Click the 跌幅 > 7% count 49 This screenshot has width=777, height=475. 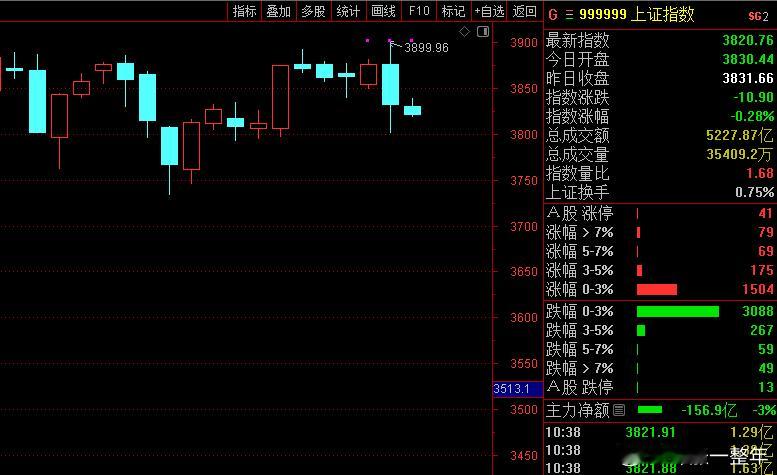[766, 368]
